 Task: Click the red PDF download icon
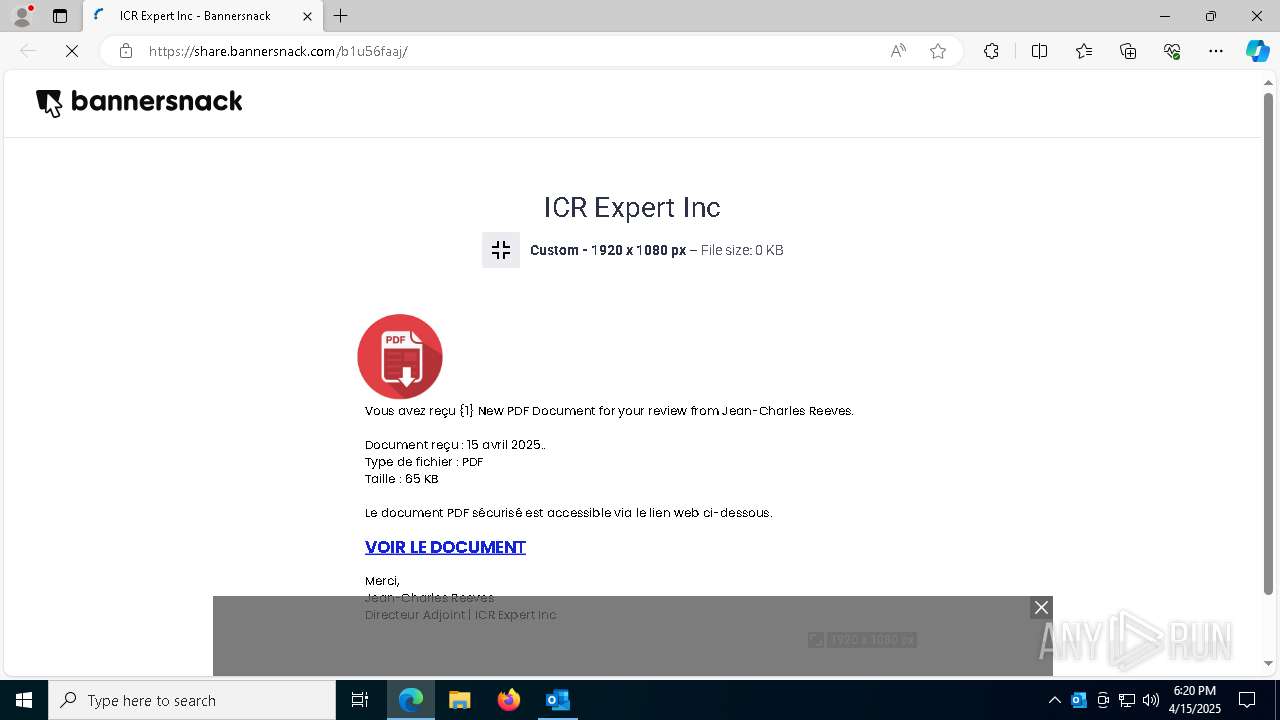pos(400,356)
